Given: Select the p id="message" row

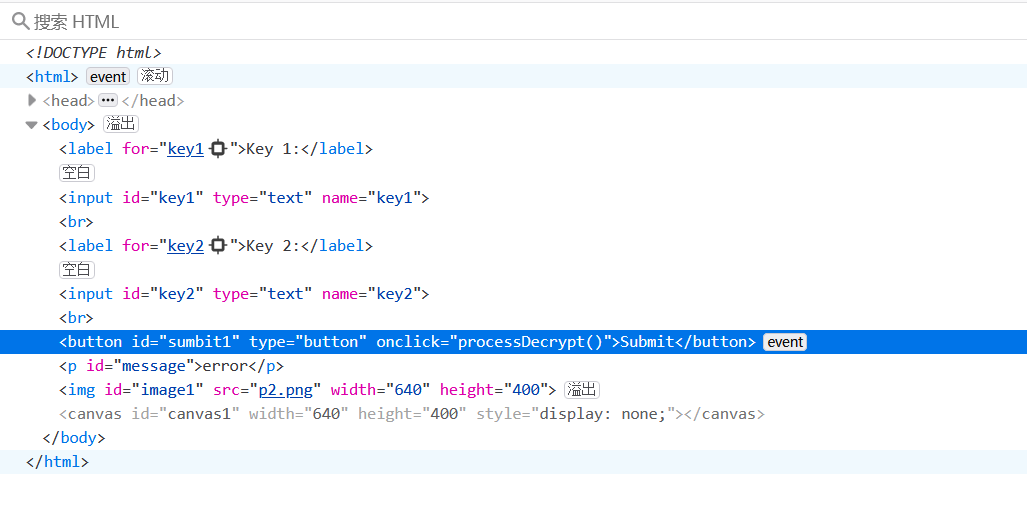Looking at the screenshot, I should click(x=514, y=365).
